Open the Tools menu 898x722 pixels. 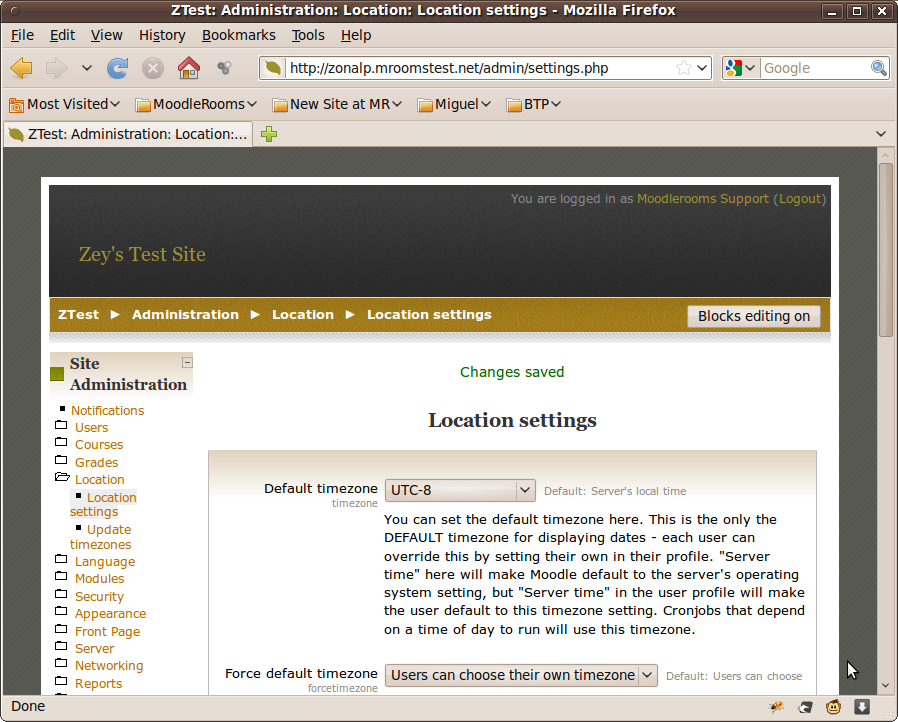tap(308, 35)
